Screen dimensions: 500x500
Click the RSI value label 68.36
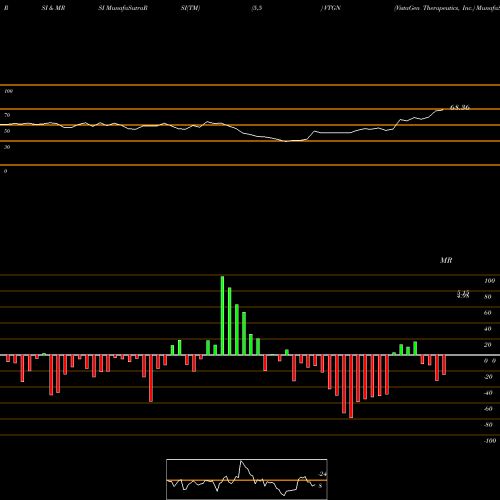coord(460,107)
